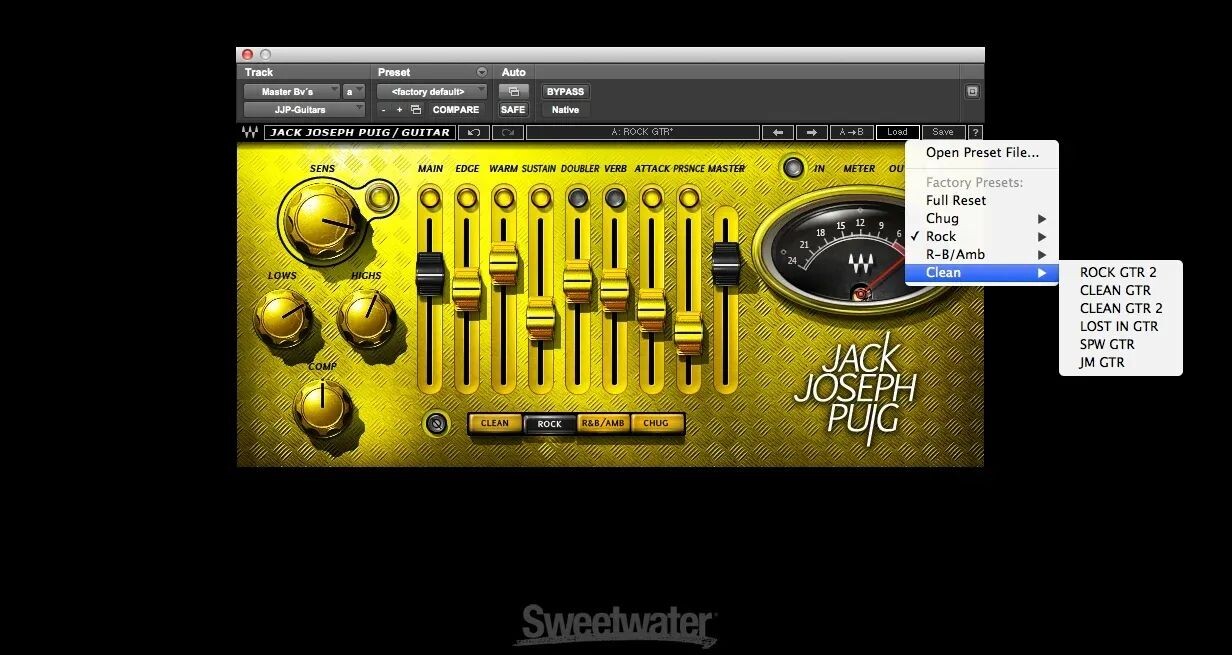Click the round bypass-type button beside CLEAN
The width and height of the screenshot is (1232, 655).
click(x=434, y=424)
